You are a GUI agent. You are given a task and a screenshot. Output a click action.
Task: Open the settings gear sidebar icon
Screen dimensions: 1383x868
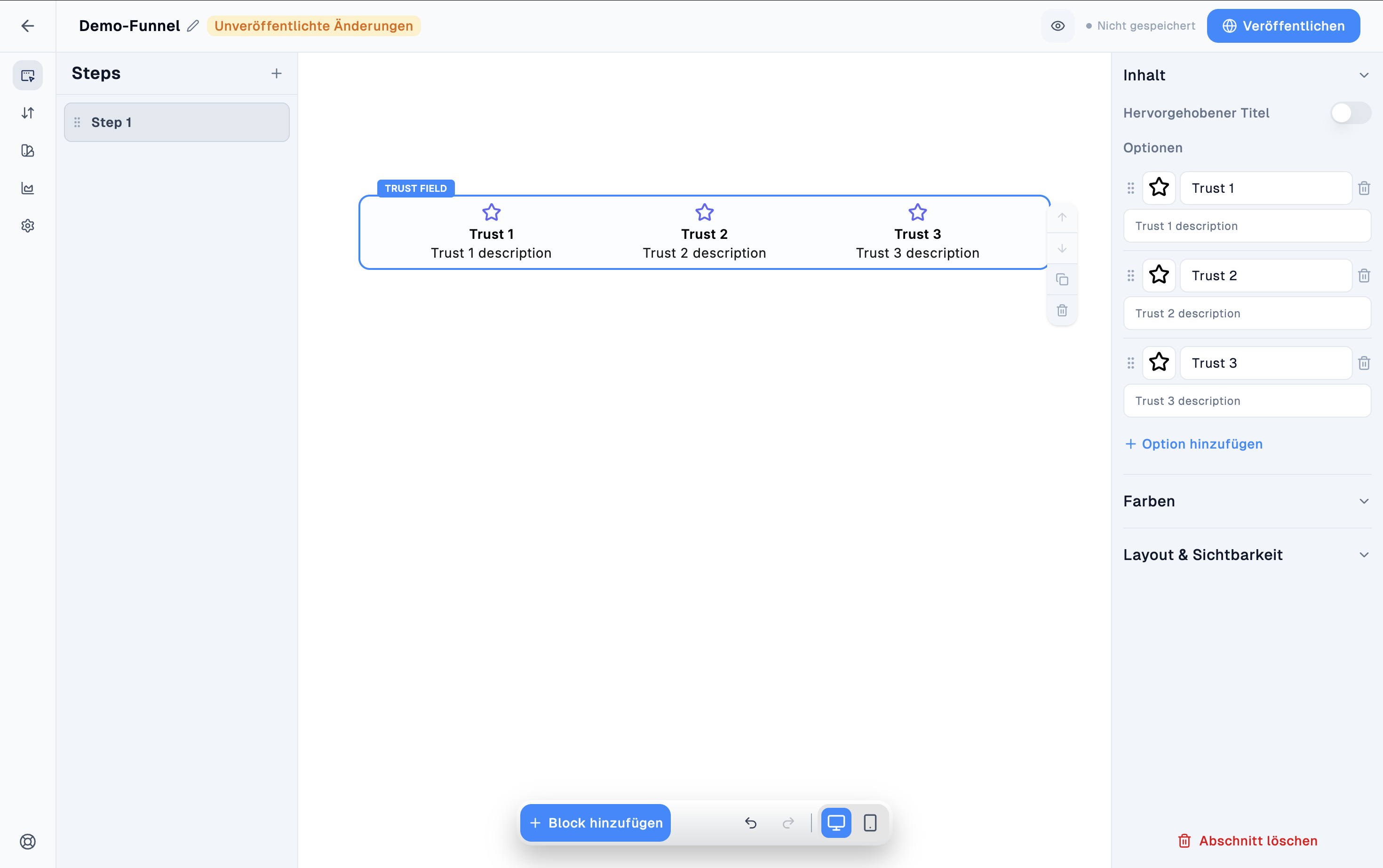(x=28, y=226)
